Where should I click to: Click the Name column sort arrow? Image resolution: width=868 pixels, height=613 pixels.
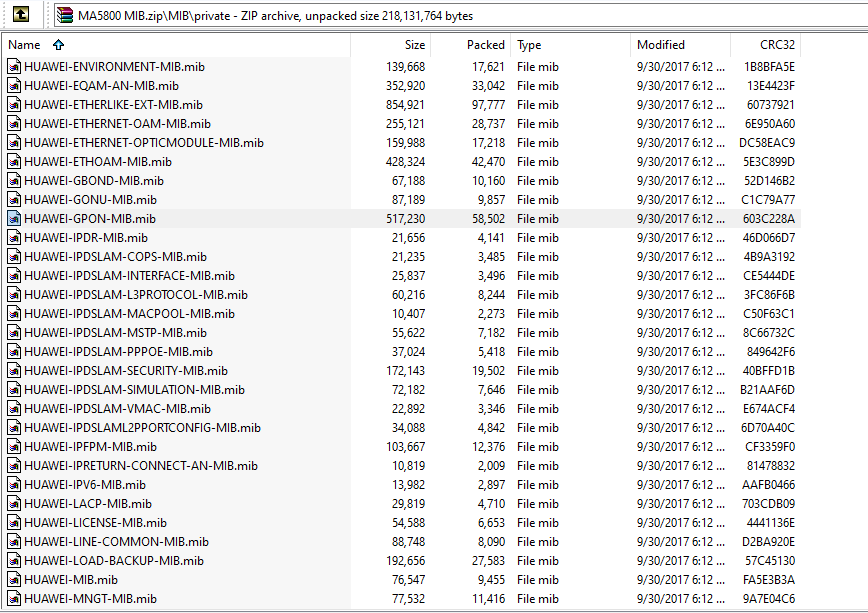pos(58,45)
